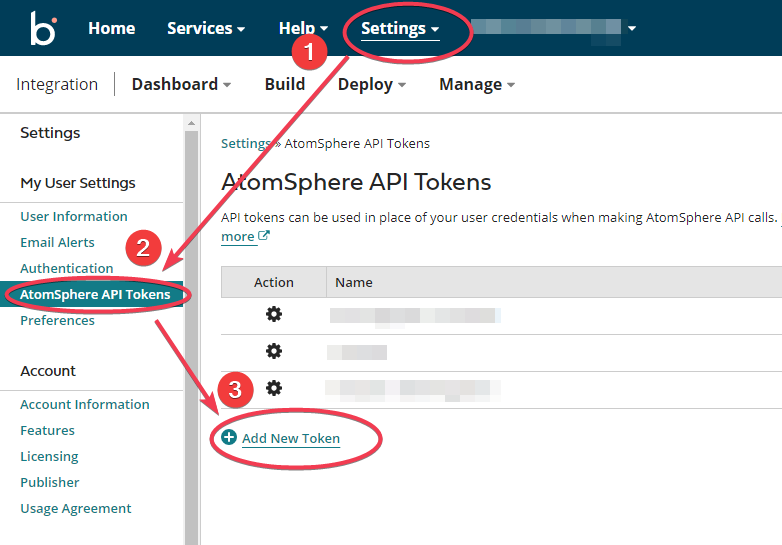Go to the Home menu item

click(x=112, y=29)
